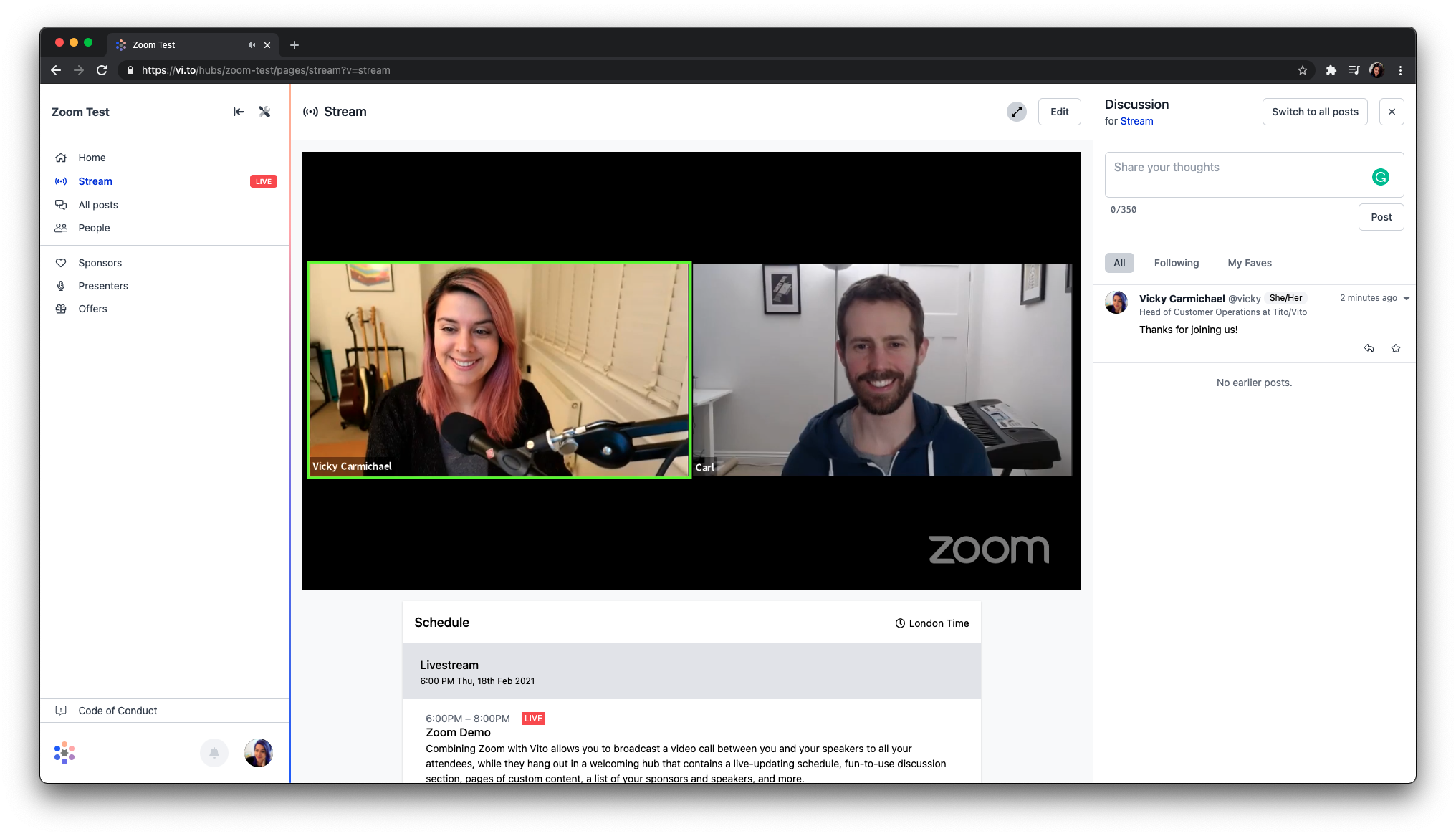Open the browser extensions puzzle menu
1456x836 pixels.
tap(1331, 70)
